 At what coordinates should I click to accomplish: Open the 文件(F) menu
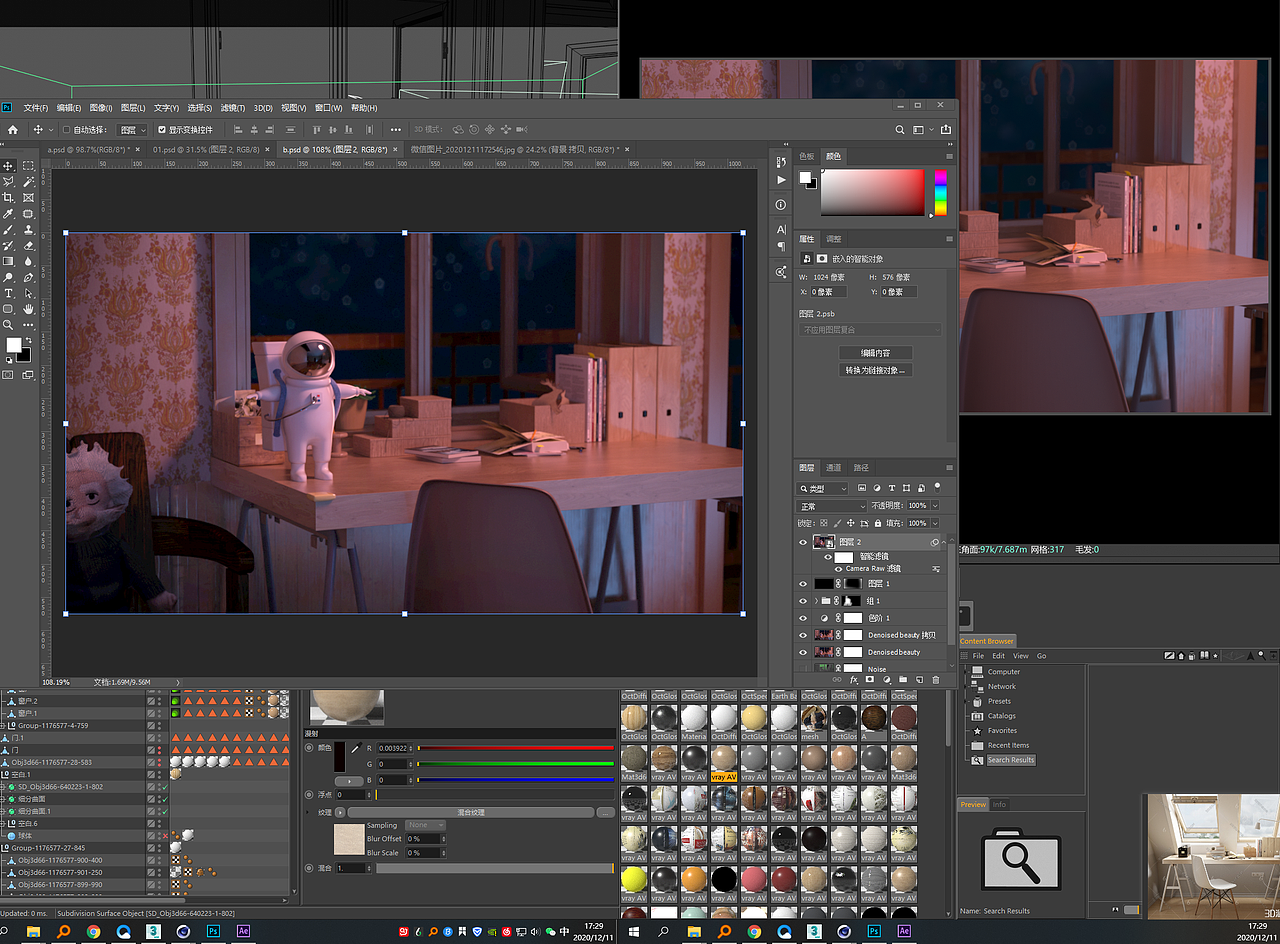pyautogui.click(x=36, y=108)
